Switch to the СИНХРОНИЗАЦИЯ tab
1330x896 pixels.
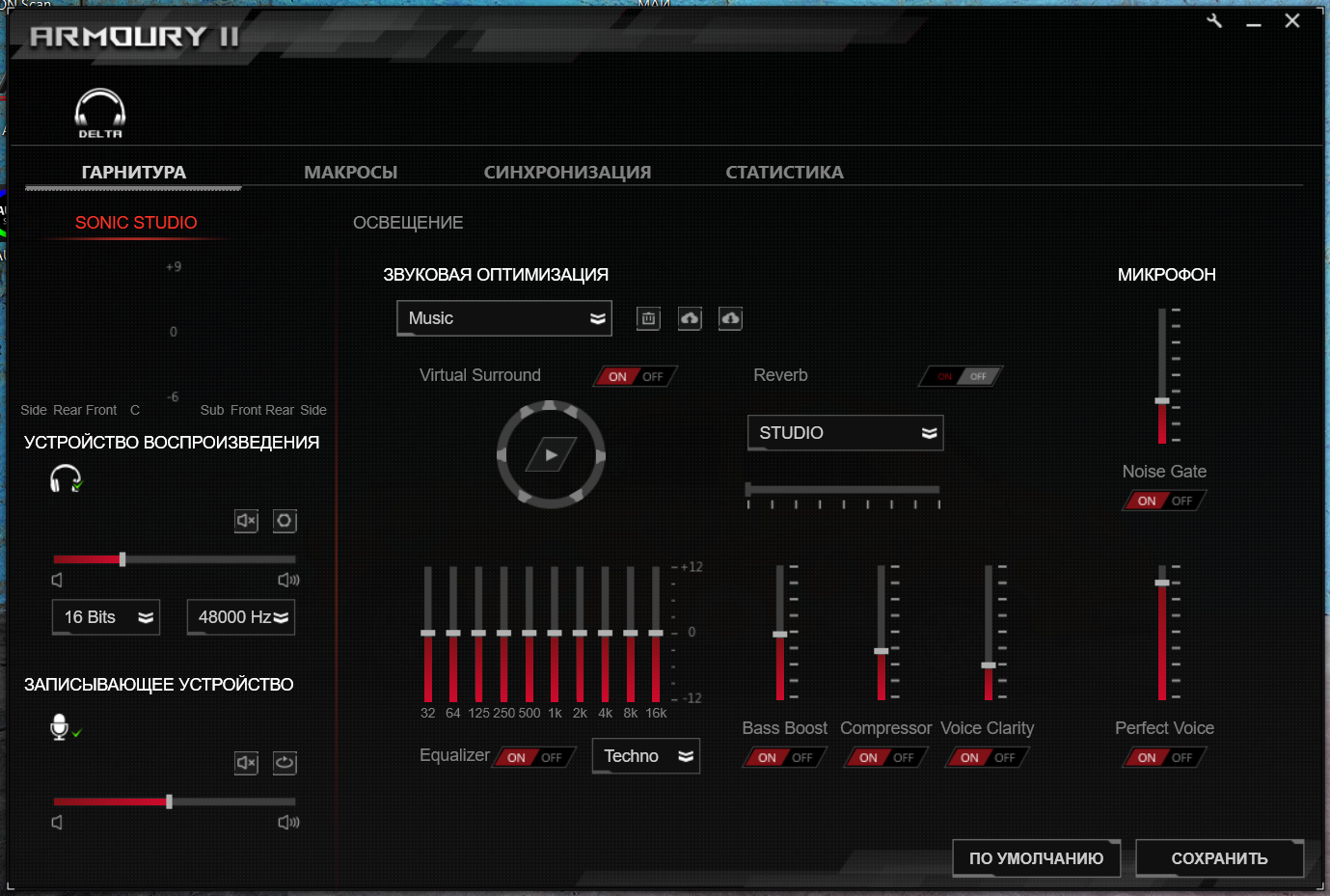(567, 173)
